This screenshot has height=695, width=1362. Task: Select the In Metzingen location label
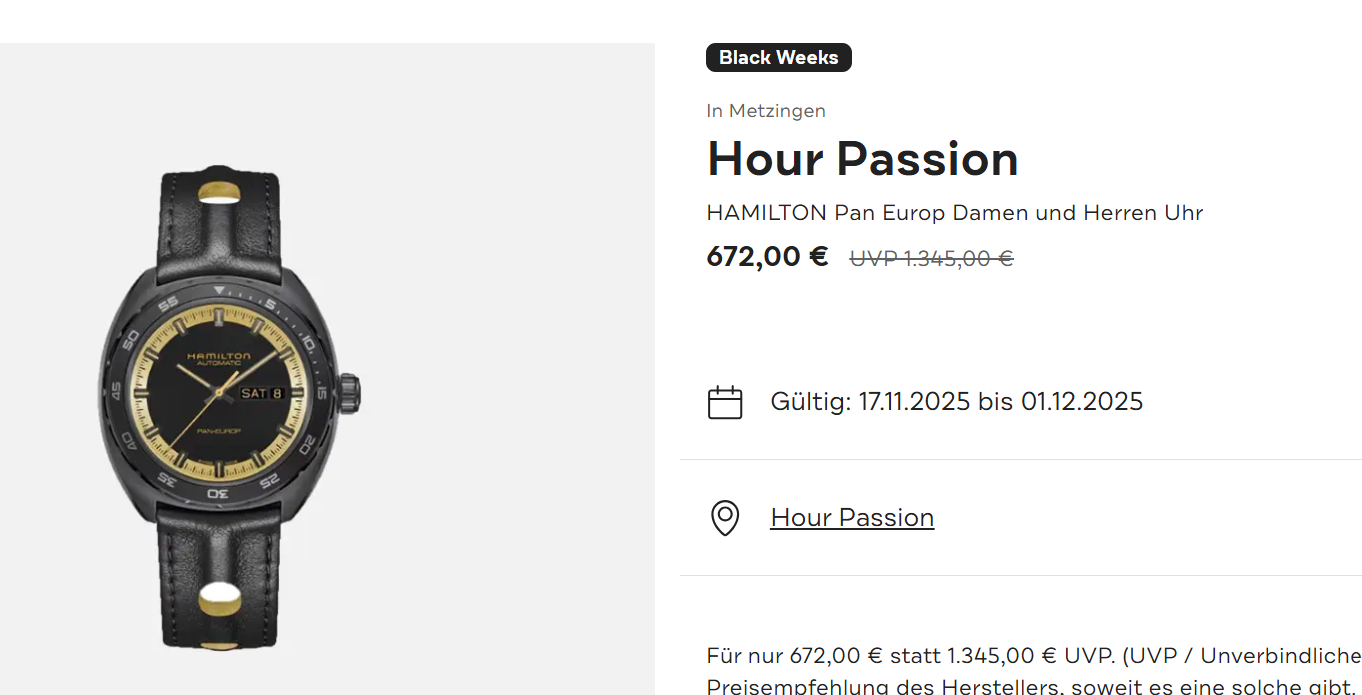(x=766, y=111)
